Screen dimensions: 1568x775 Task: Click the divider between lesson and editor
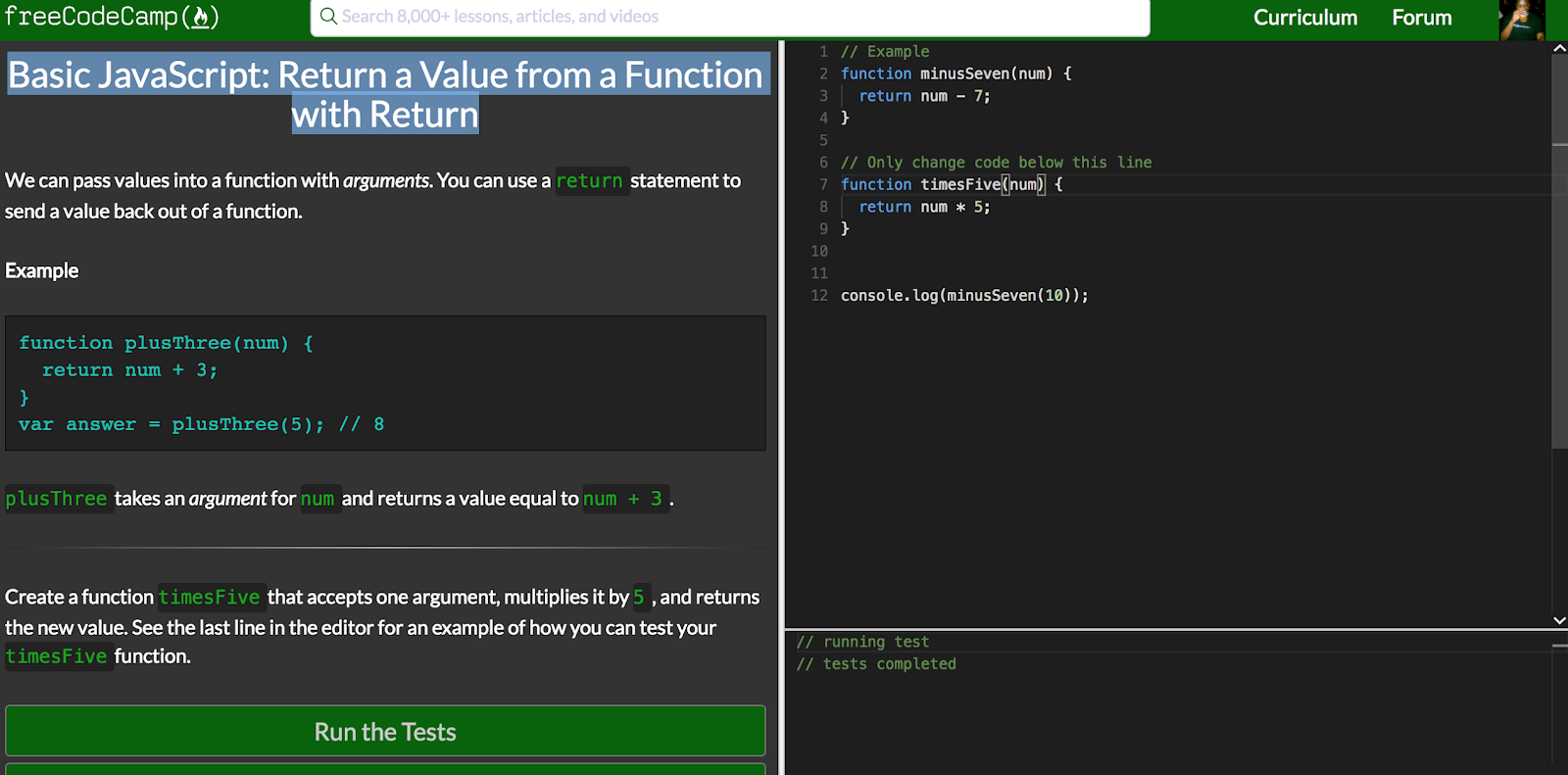point(781,392)
